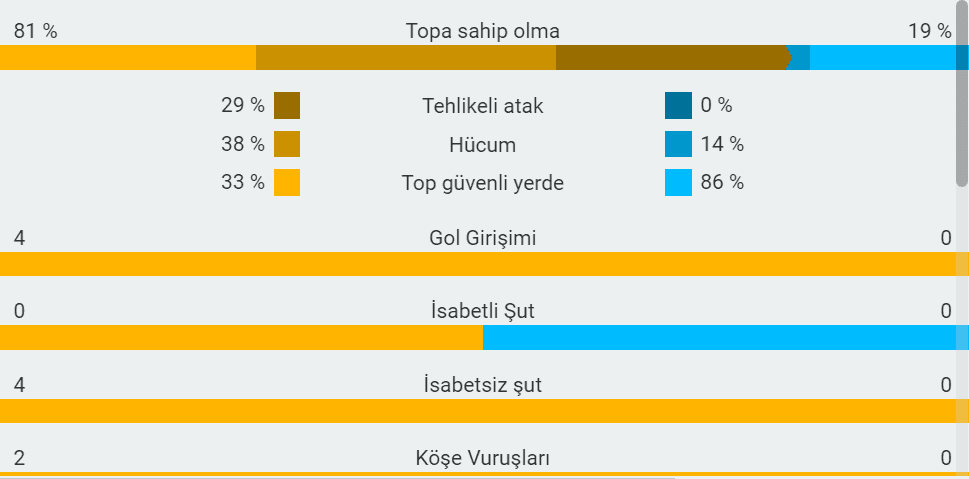Click the orange Top güvenli yerde swatch
Image resolution: width=969 pixels, height=479 pixels.
click(x=287, y=183)
